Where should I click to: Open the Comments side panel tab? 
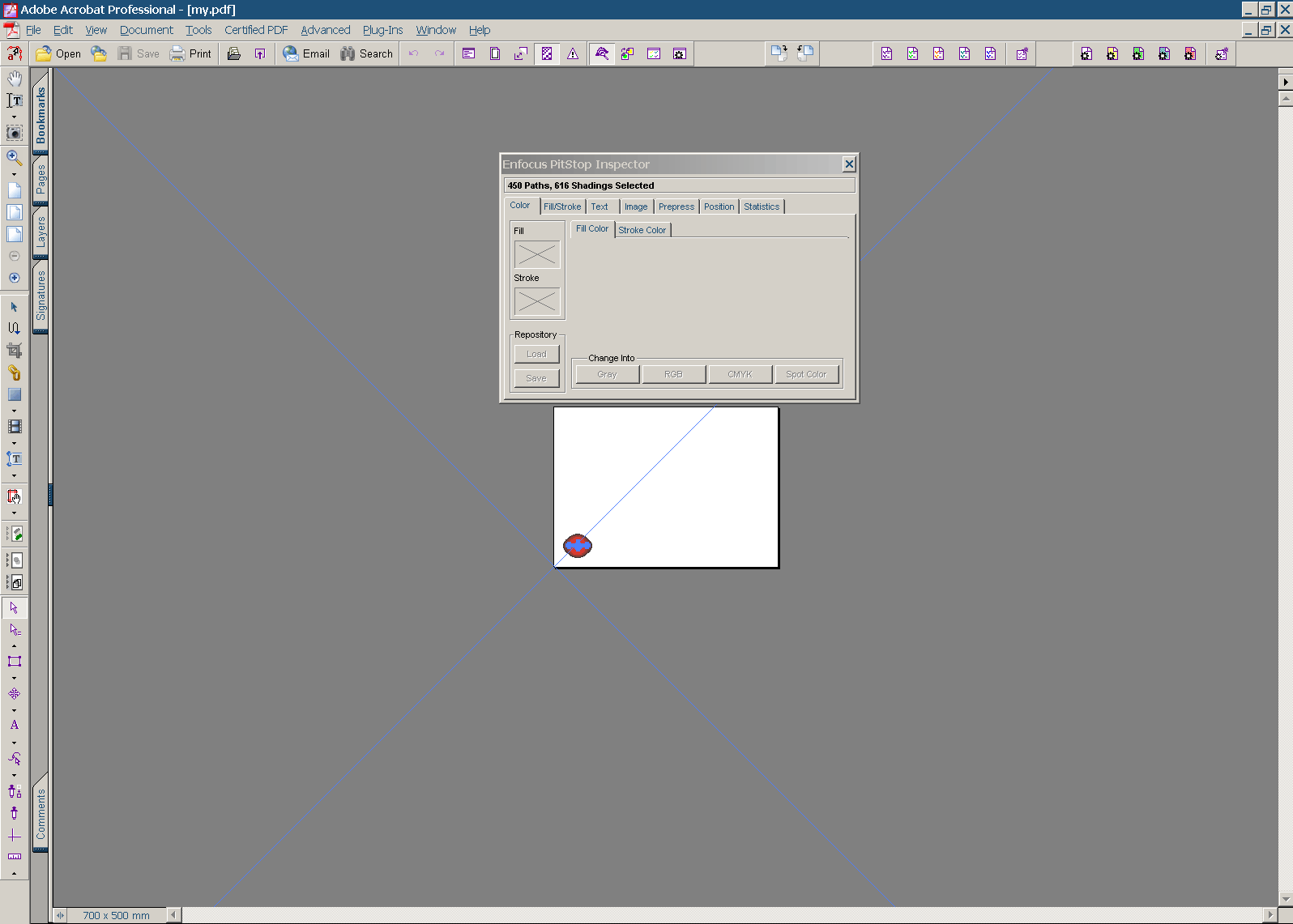pos(41,814)
